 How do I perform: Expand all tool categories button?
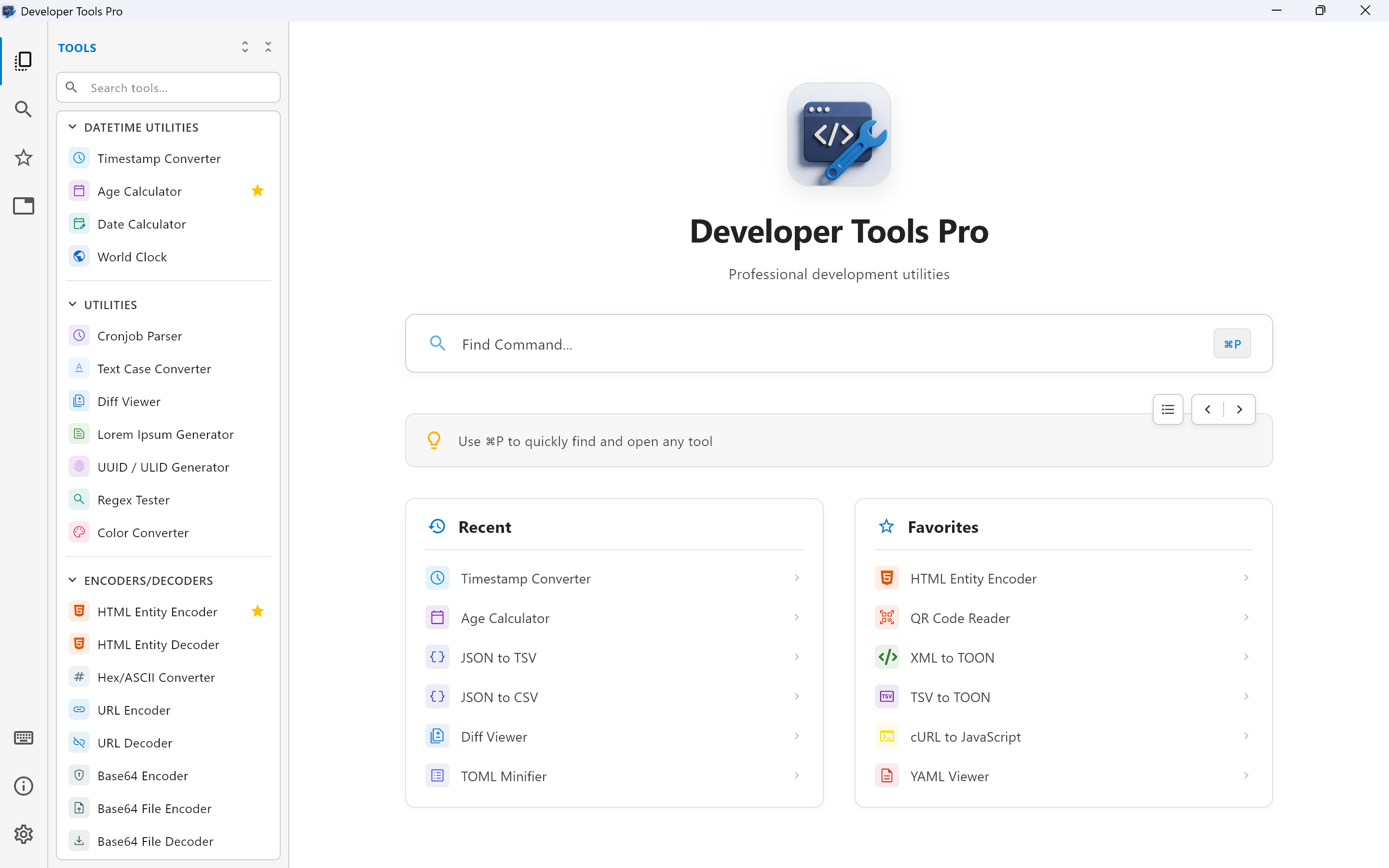[x=245, y=47]
